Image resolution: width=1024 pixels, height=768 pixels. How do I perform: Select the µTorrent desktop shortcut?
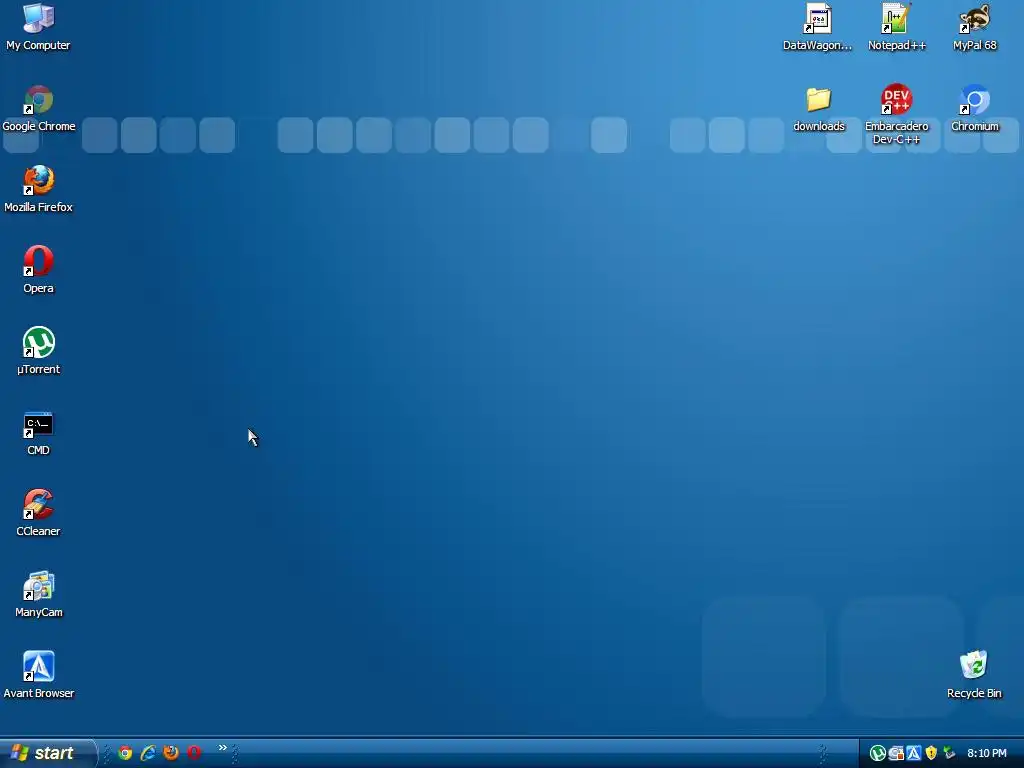39,351
